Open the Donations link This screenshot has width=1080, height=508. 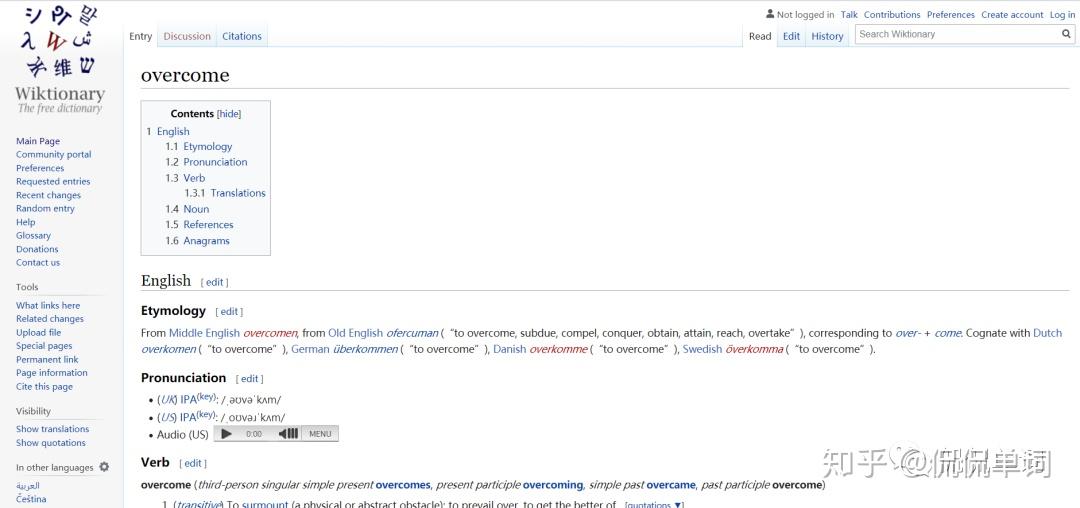[37, 249]
